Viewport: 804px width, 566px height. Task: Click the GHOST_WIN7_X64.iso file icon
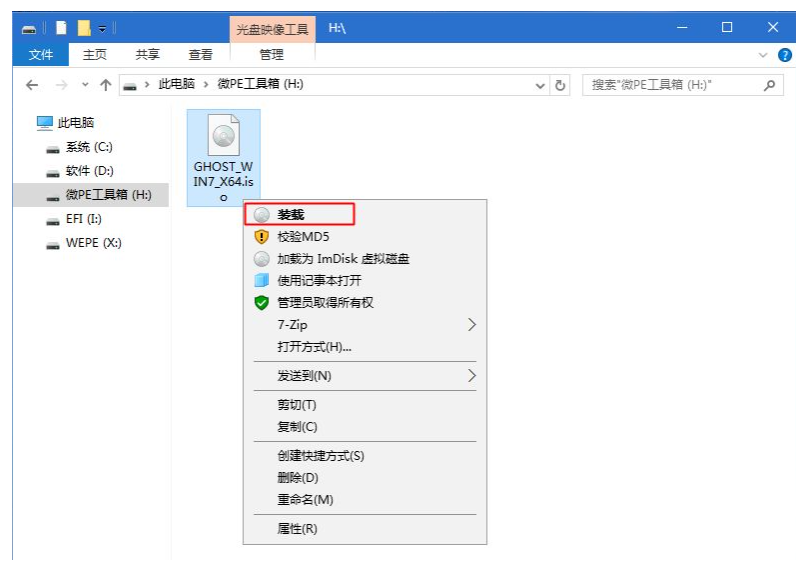click(x=223, y=136)
